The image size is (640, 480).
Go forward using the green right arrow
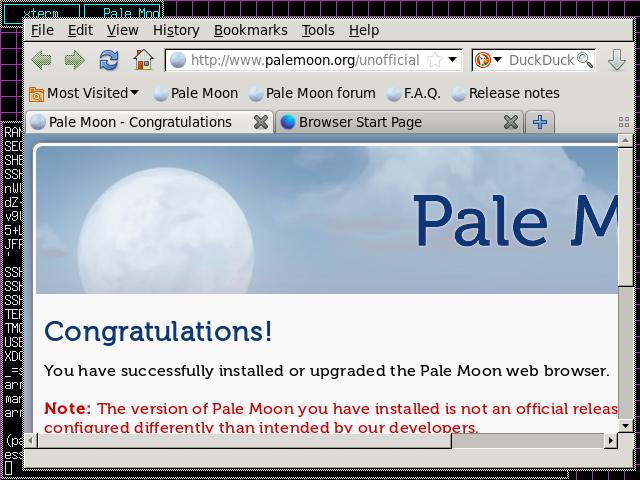pos(75,60)
